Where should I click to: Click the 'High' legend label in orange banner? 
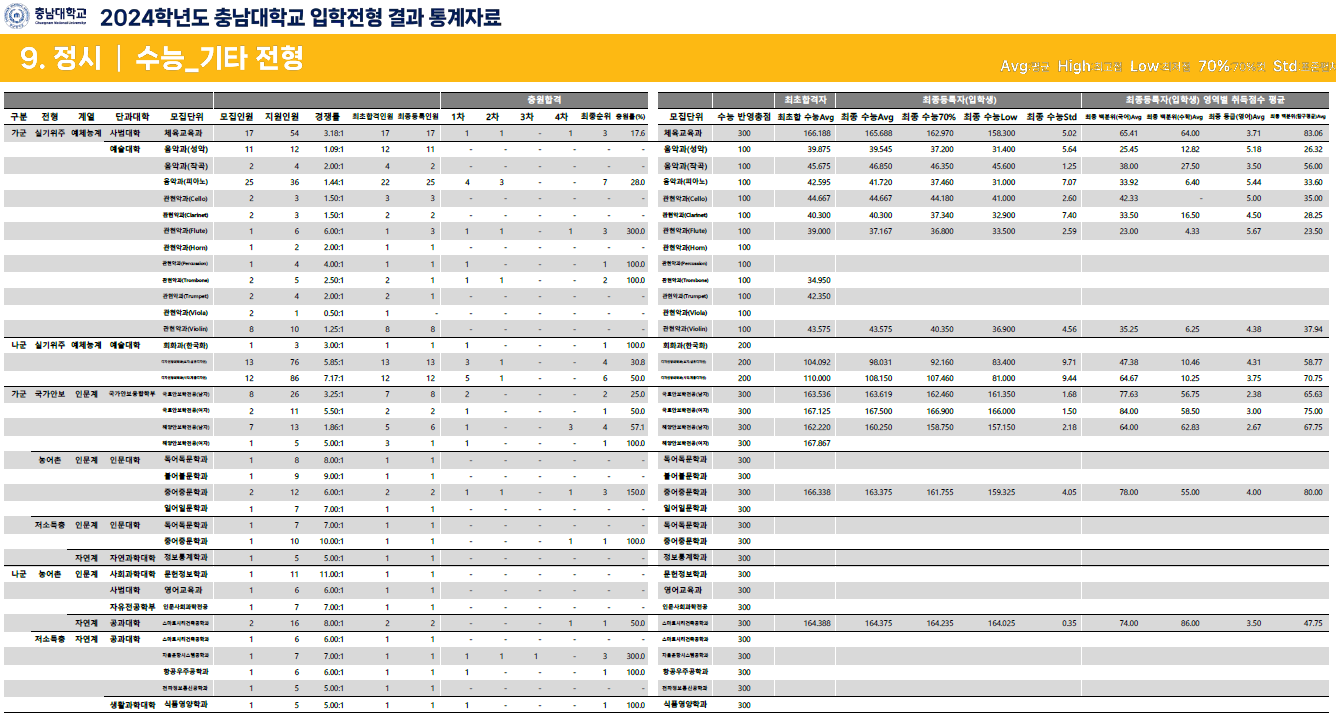(x=1074, y=66)
